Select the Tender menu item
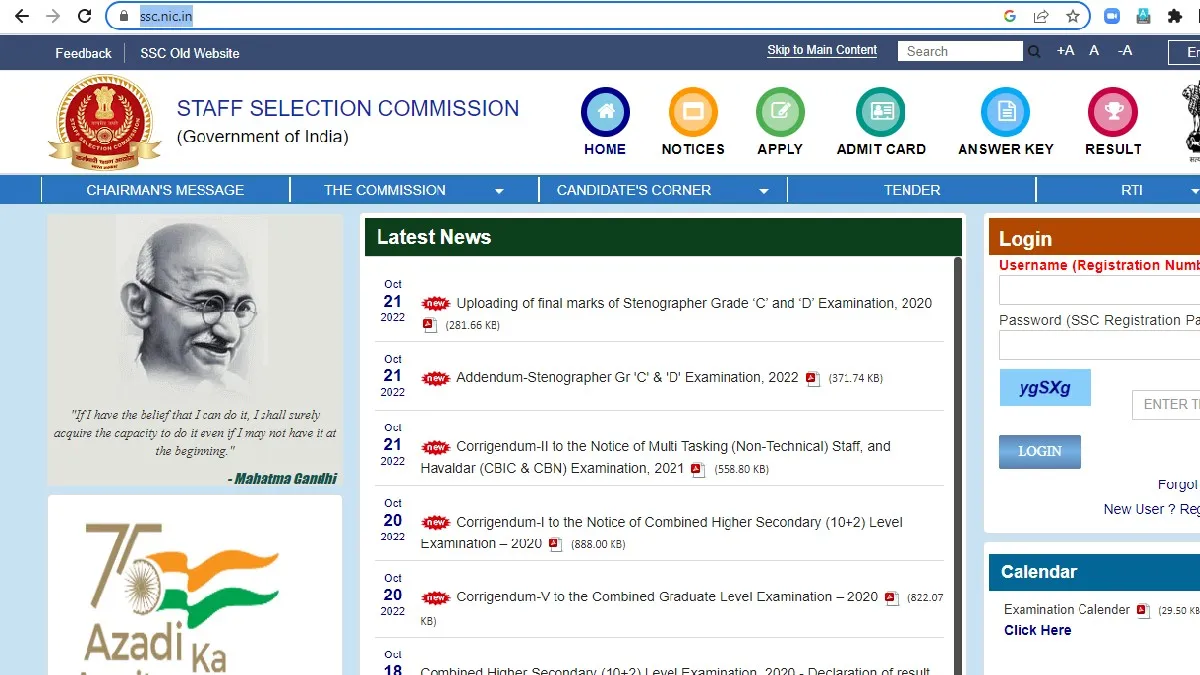Image resolution: width=1200 pixels, height=675 pixels. [912, 190]
